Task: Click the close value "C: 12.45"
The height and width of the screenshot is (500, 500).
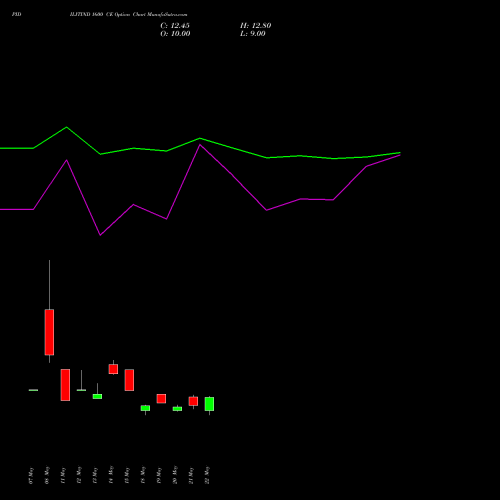Action: pyautogui.click(x=175, y=26)
